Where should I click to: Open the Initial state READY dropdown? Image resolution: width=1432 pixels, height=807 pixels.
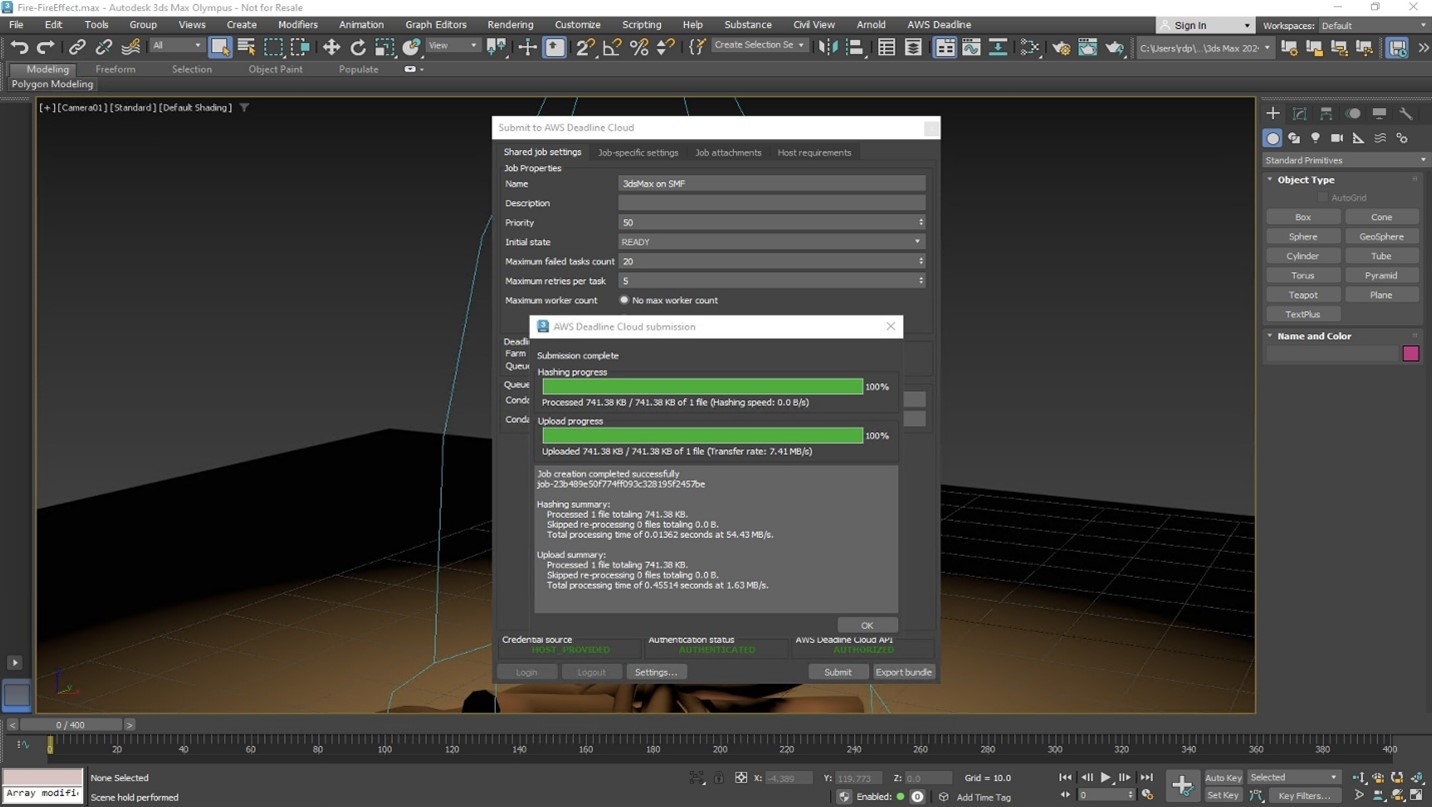[771, 242]
